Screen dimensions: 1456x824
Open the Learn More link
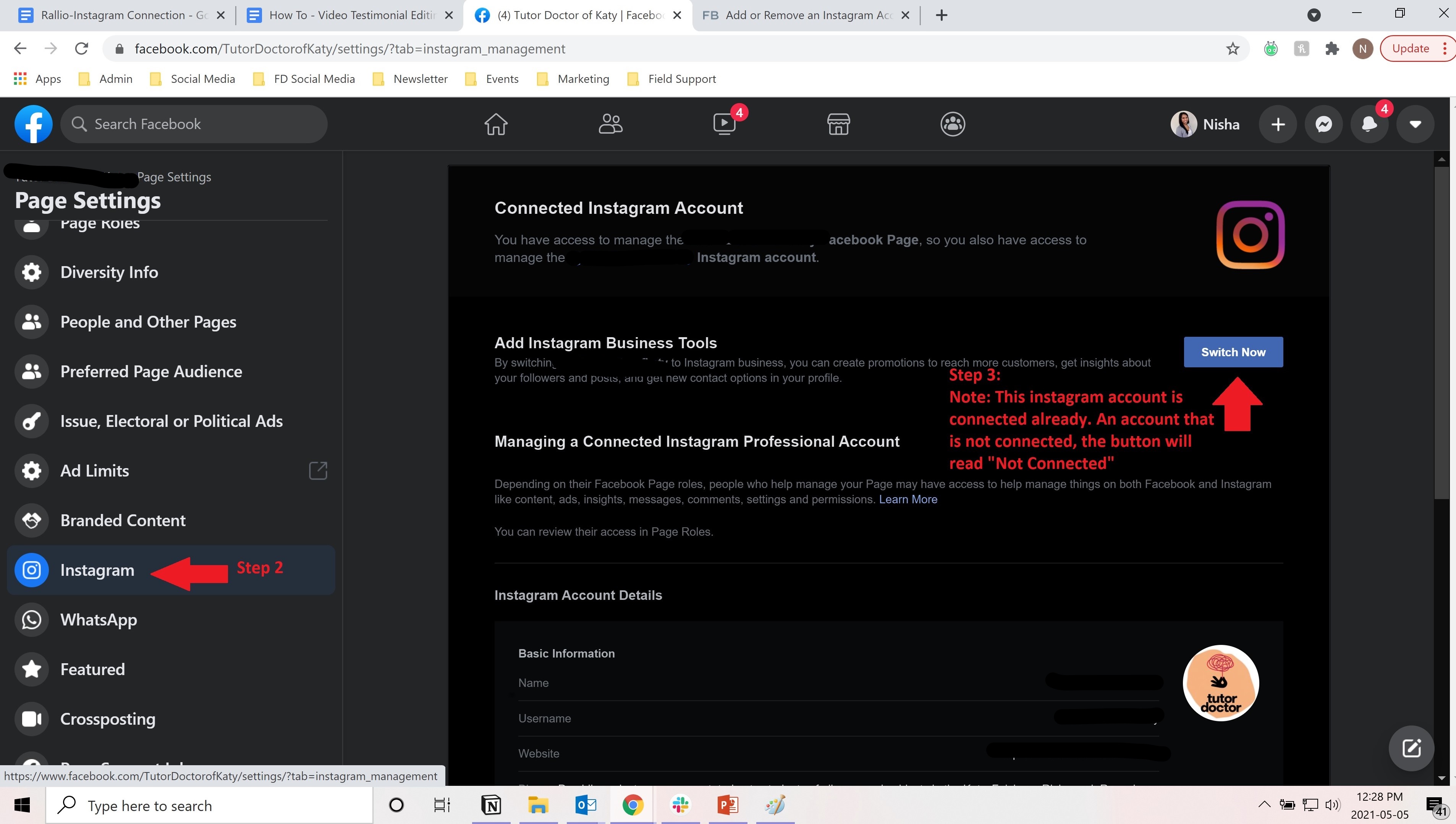tap(908, 499)
